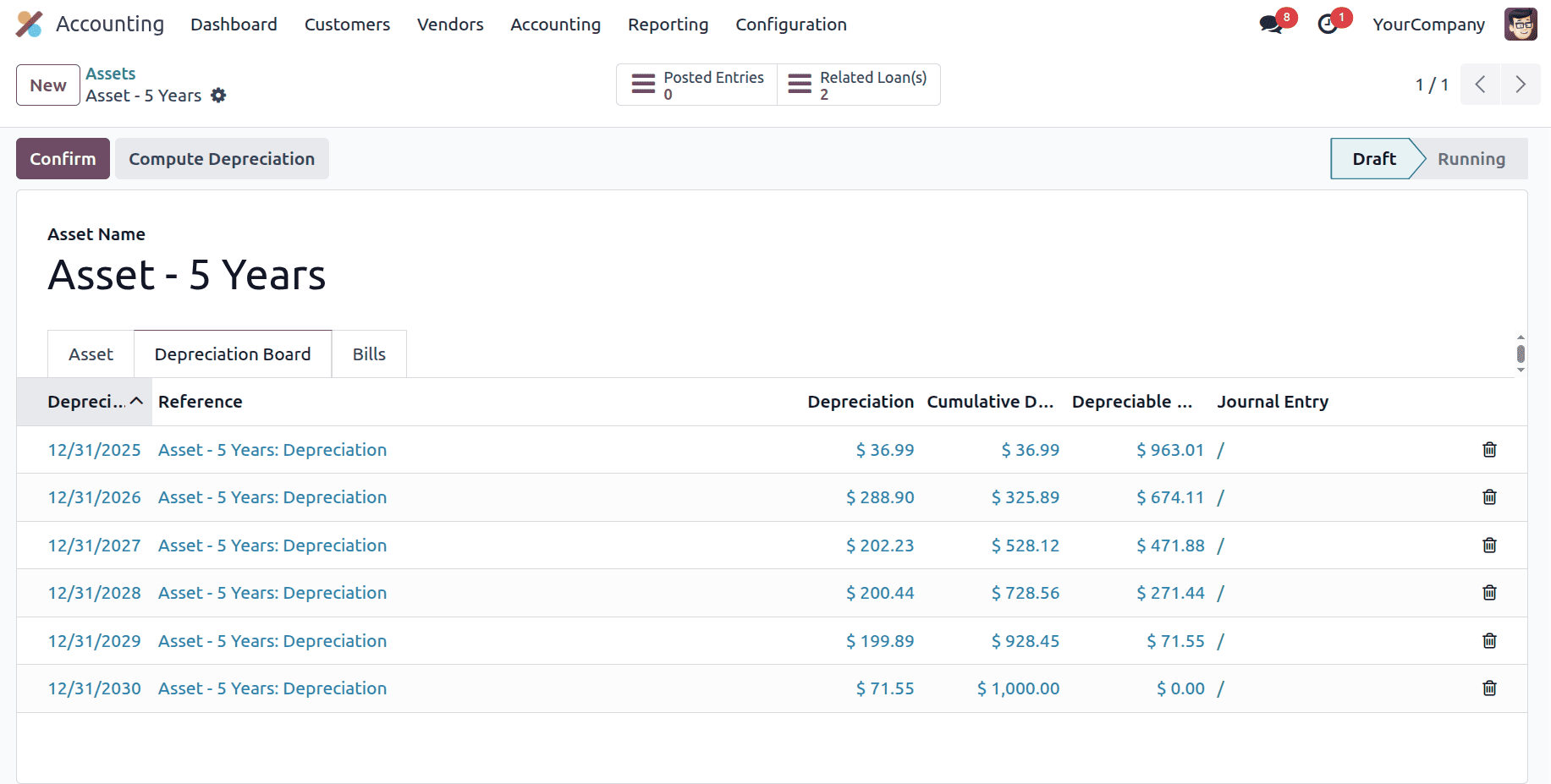
Task: Switch to the Bills tab
Action: (x=369, y=354)
